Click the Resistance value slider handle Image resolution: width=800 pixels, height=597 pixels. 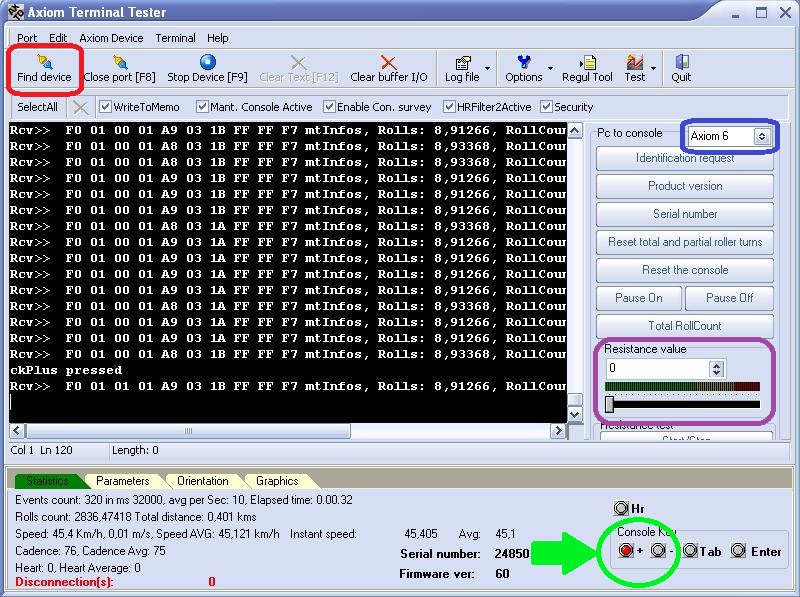[609, 404]
